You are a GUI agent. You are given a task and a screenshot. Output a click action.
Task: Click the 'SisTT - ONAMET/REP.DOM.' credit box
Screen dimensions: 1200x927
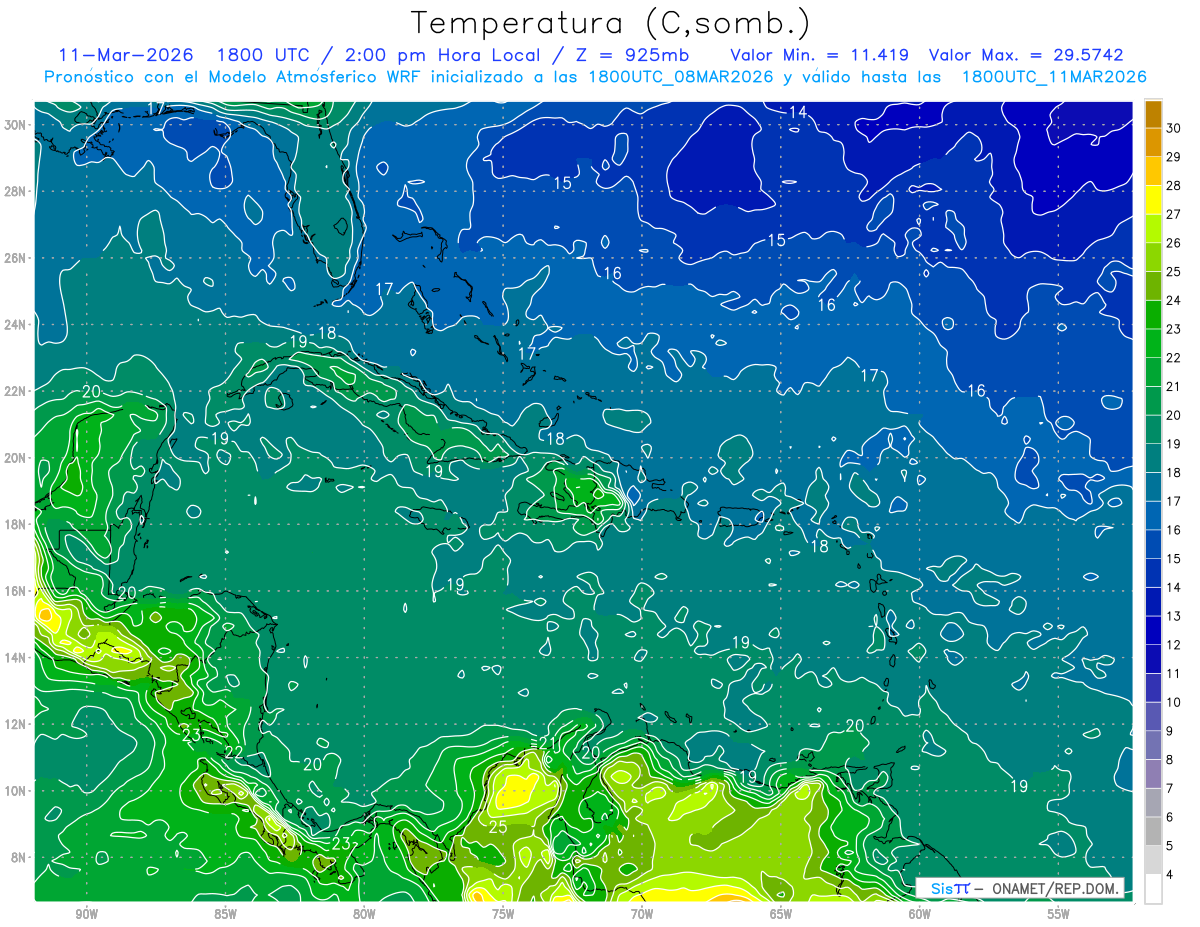(x=1020, y=888)
